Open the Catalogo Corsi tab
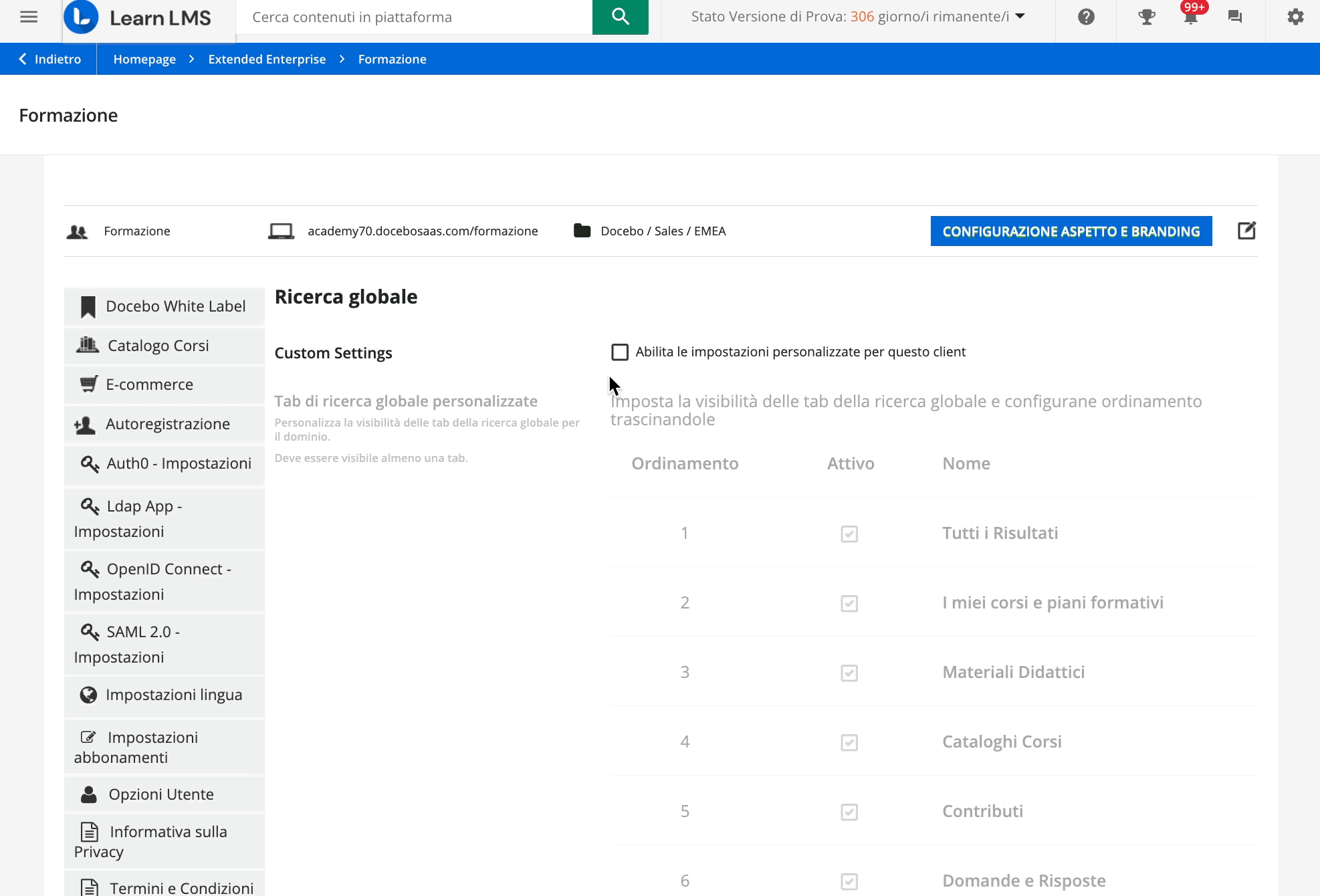The height and width of the screenshot is (896, 1320). click(x=164, y=346)
